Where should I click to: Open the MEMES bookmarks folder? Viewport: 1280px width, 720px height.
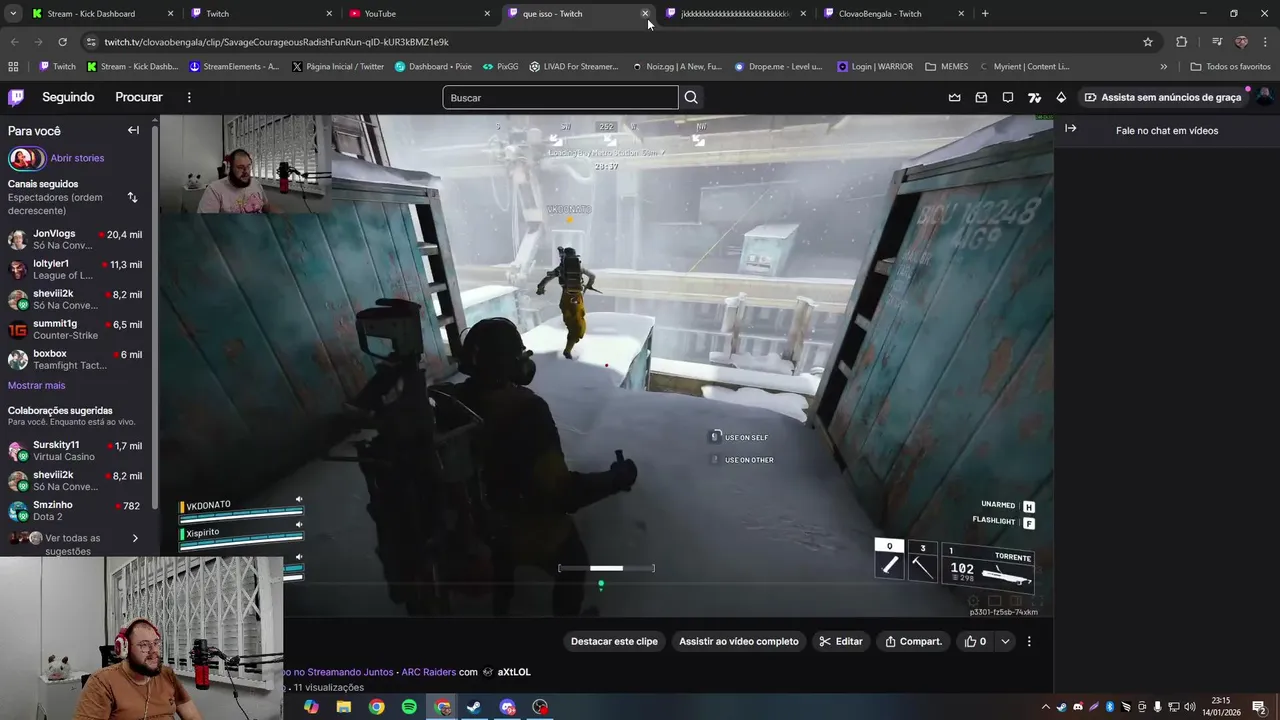point(946,67)
